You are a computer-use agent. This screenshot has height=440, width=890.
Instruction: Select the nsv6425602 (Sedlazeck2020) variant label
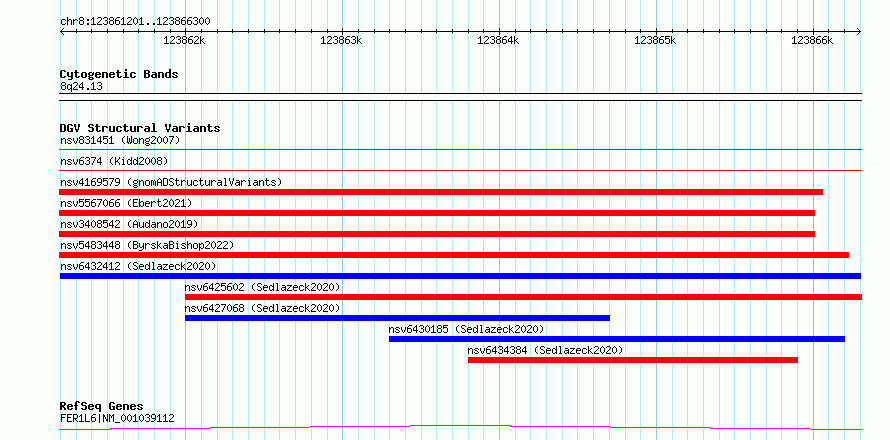pos(262,287)
